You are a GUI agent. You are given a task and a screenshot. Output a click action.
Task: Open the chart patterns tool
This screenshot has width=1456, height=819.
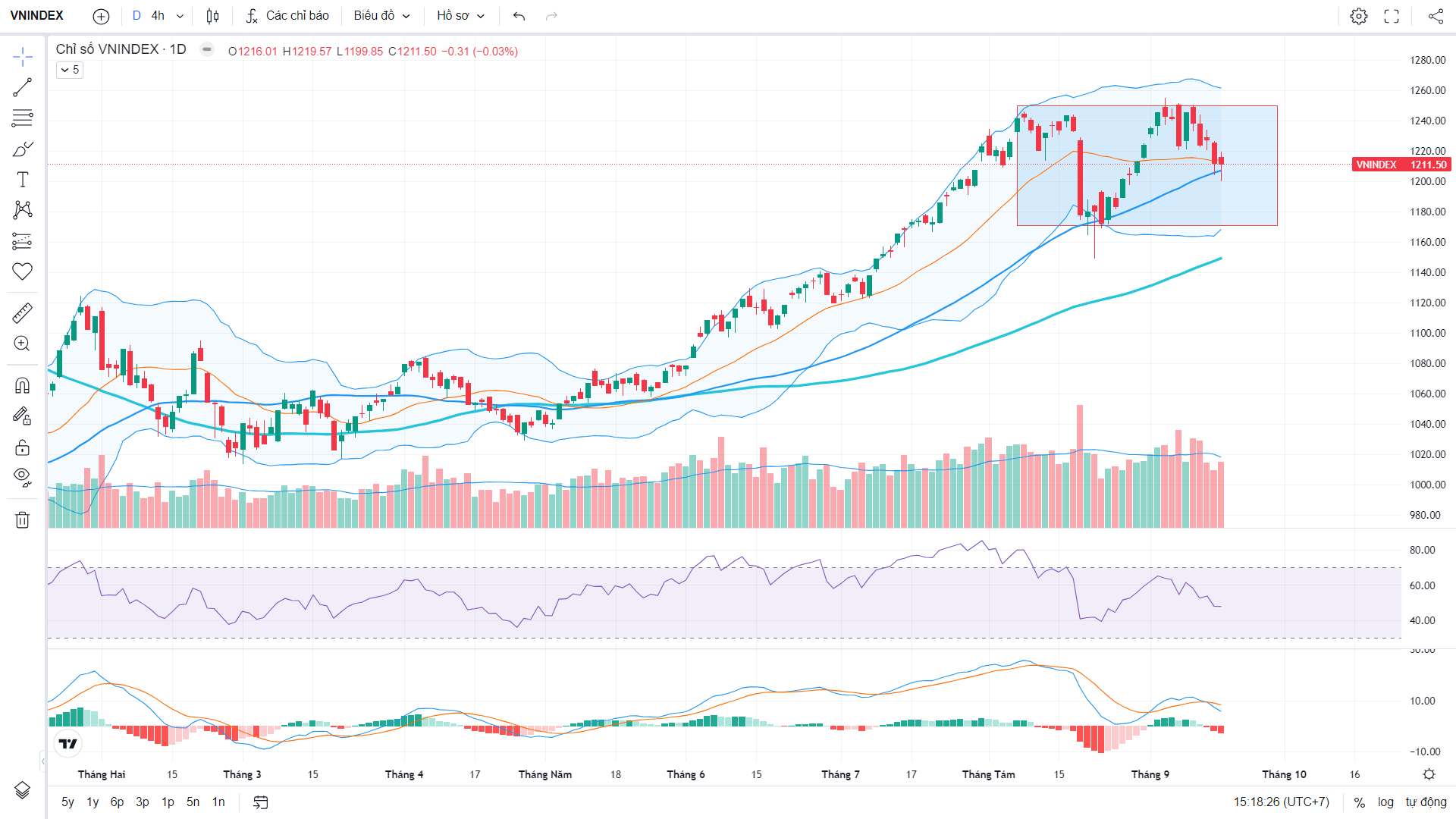[23, 210]
